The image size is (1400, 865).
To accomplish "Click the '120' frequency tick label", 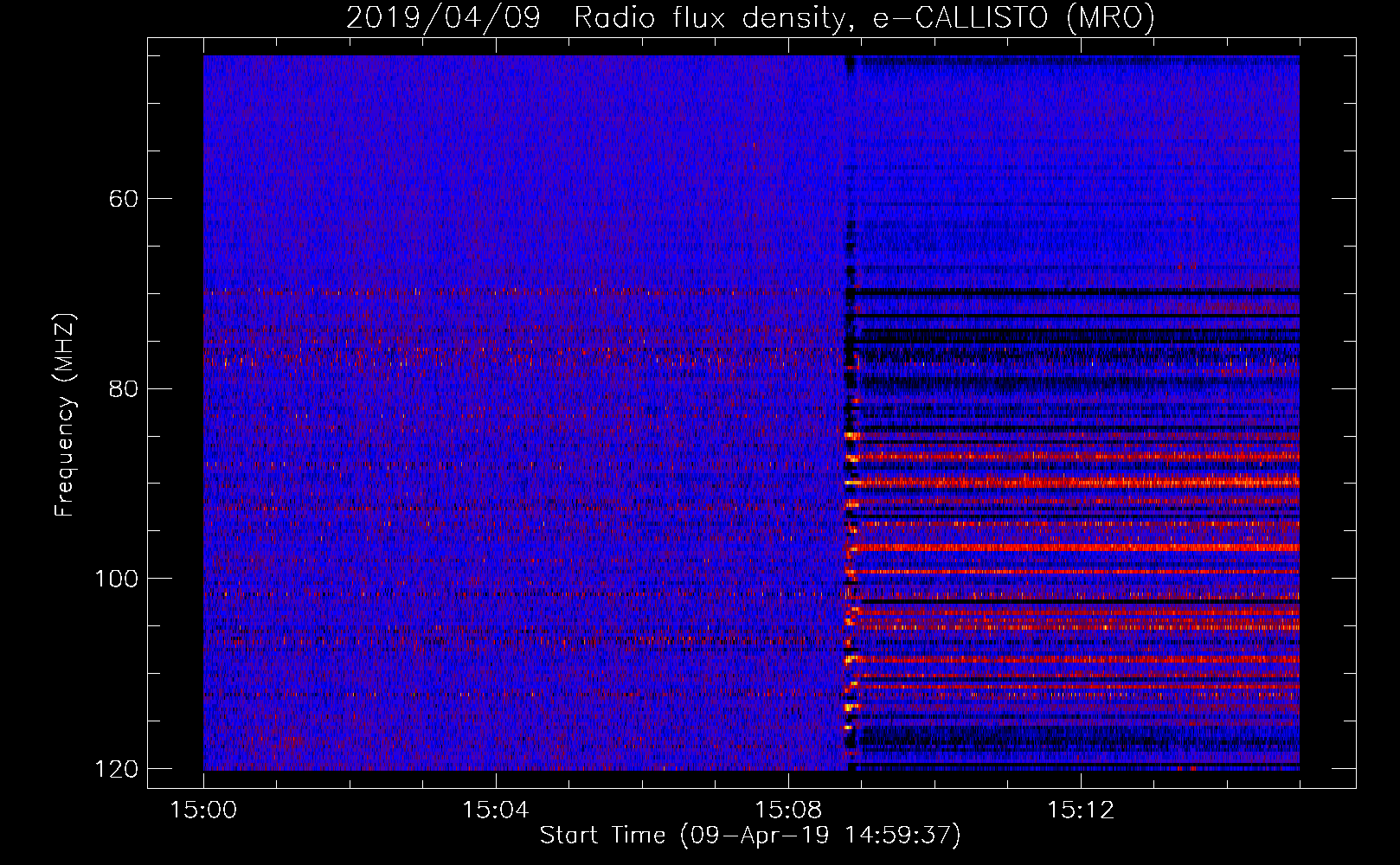I will point(116,769).
